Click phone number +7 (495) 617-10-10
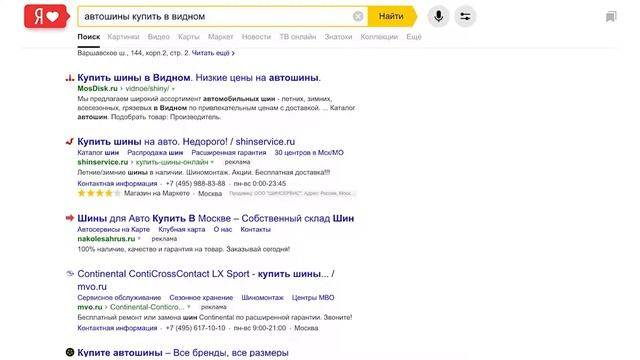 click(x=195, y=328)
